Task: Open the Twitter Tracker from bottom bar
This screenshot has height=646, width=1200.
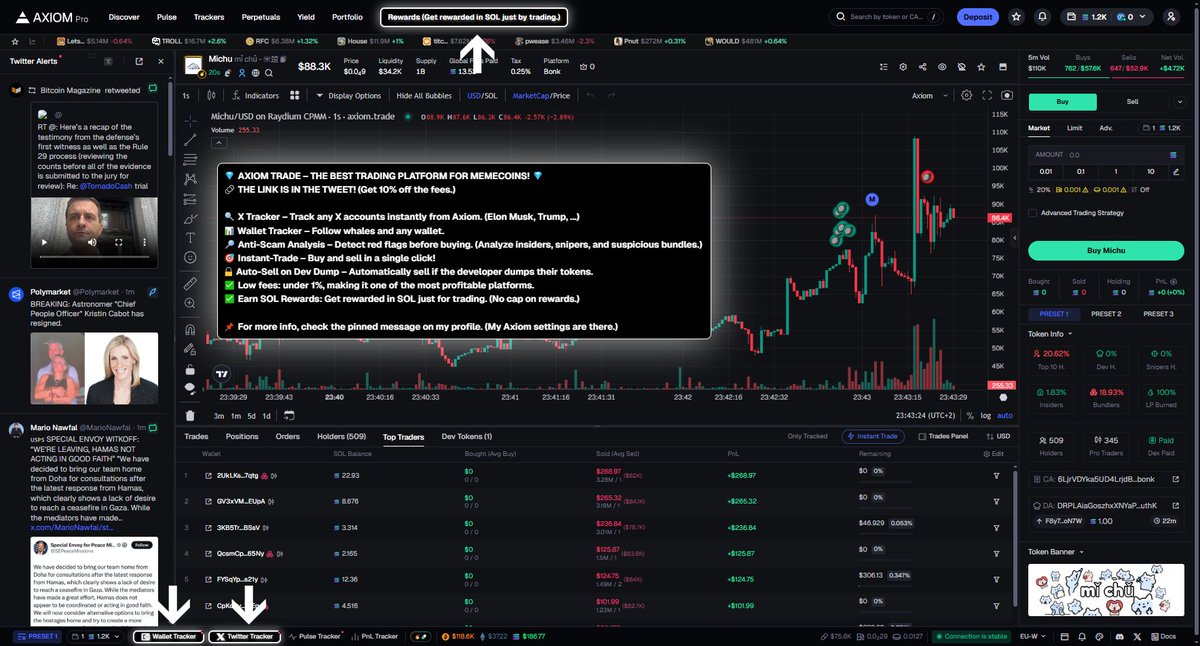Action: [245, 636]
